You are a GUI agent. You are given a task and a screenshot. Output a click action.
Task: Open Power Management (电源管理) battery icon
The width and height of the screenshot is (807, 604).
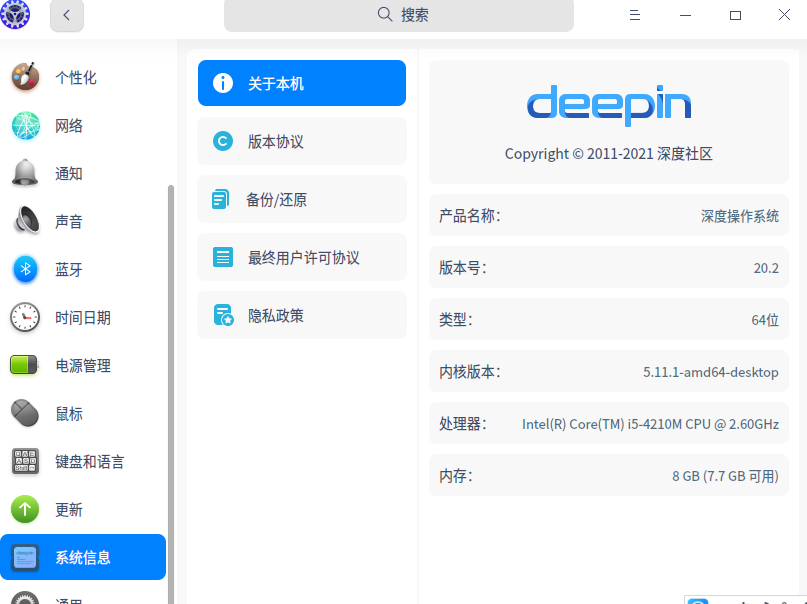click(25, 365)
